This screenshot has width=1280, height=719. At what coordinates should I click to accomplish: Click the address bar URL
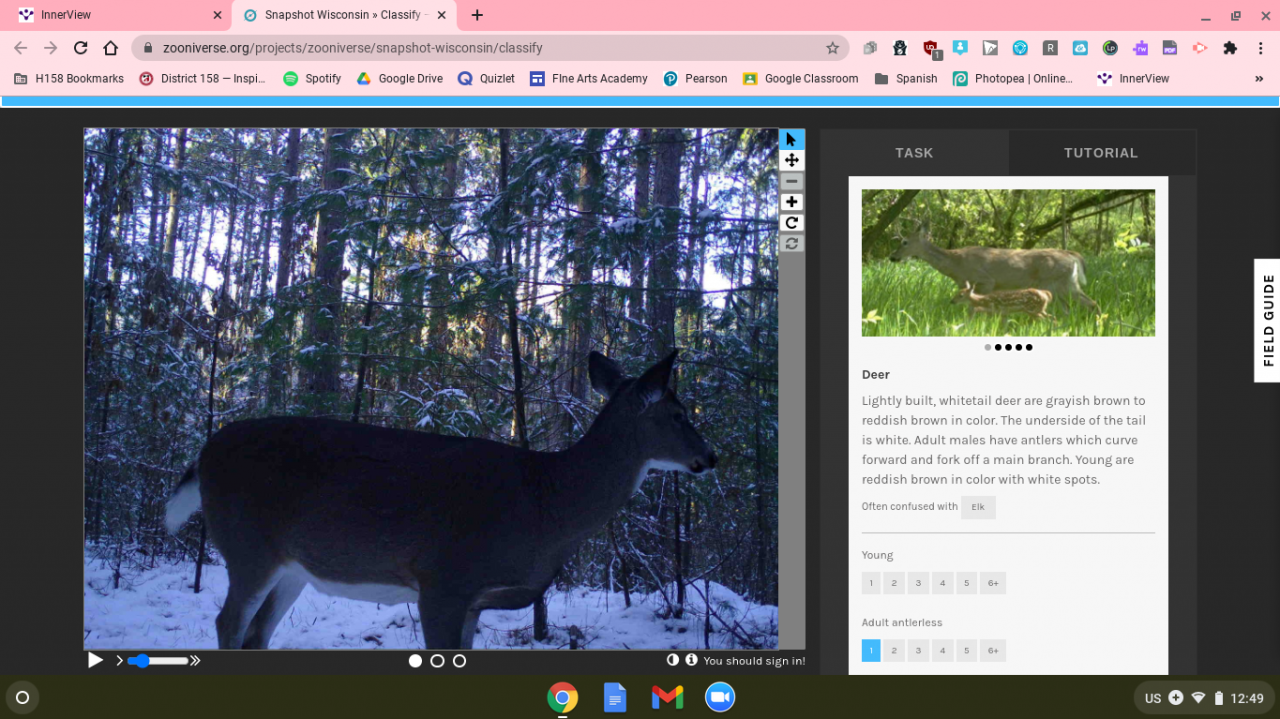tap(352, 47)
